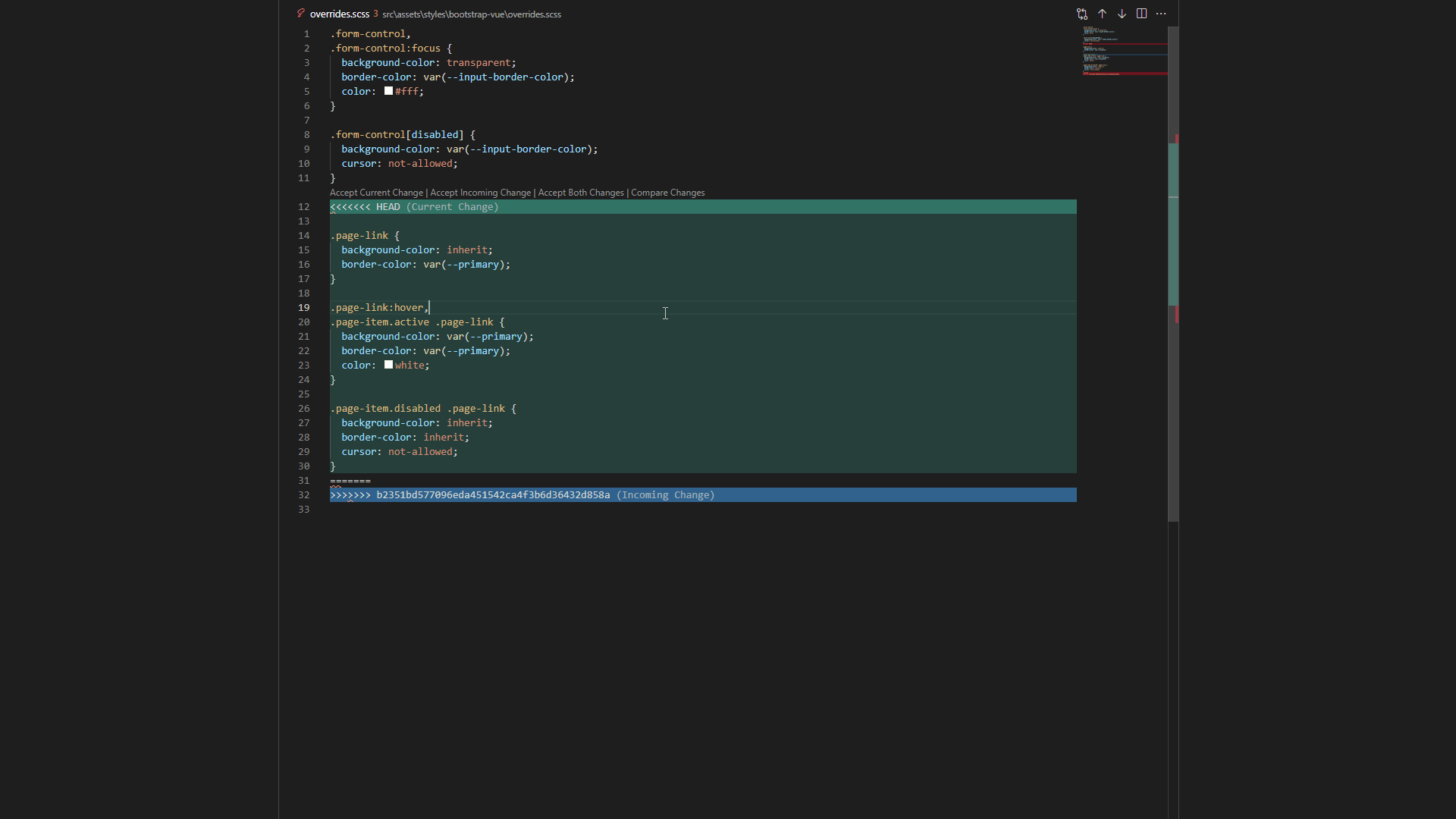Image resolution: width=1456 pixels, height=819 pixels.
Task: Click the '.form-control[disabled] {' selector
Action: click(403, 135)
